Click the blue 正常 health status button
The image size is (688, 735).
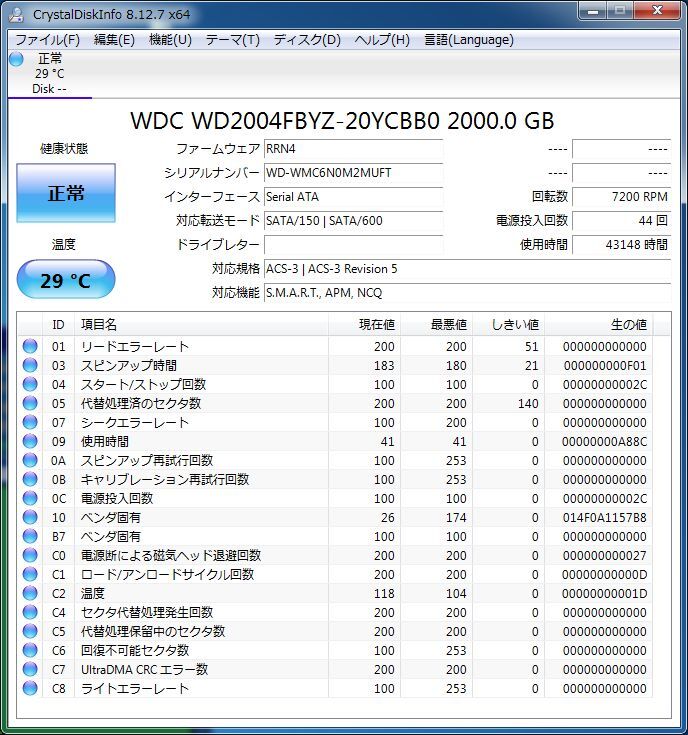66,193
